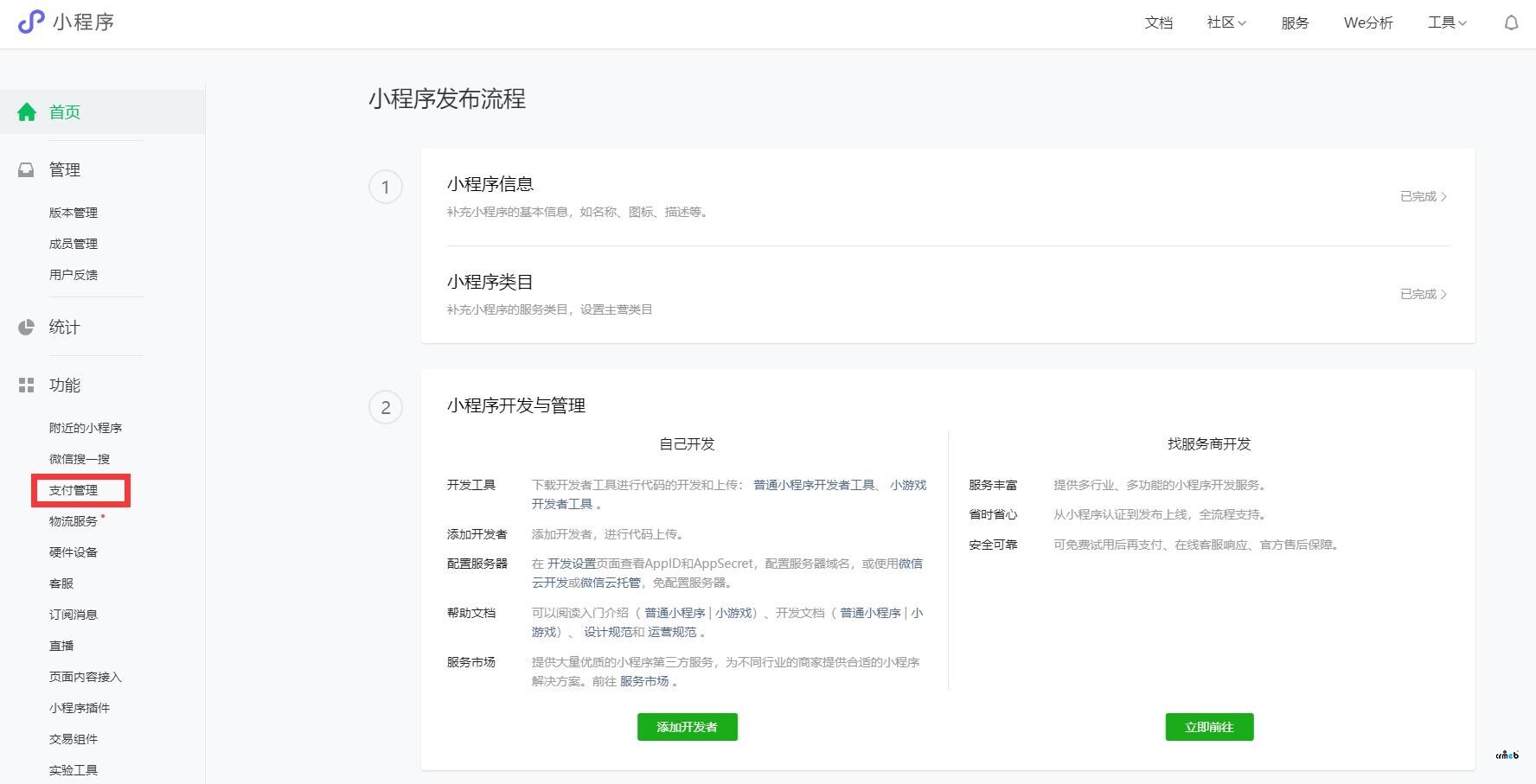Select 功能 section in sidebar

[x=65, y=385]
